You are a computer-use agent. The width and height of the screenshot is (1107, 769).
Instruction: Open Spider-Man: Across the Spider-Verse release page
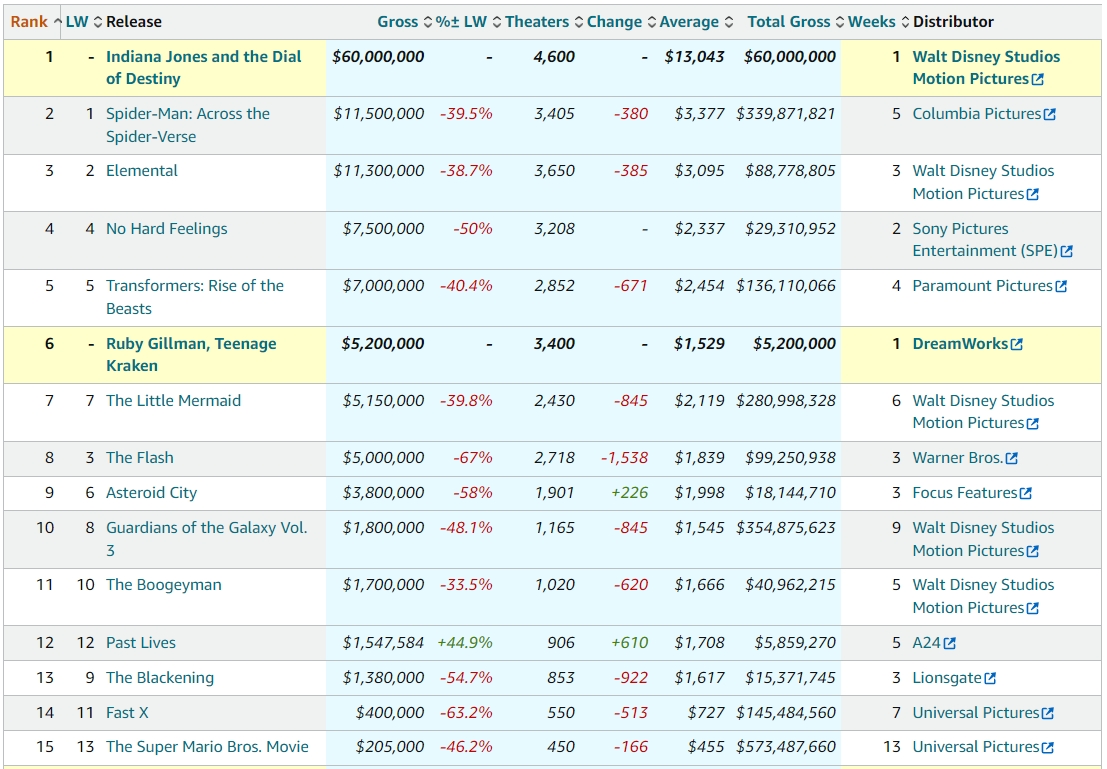188,125
